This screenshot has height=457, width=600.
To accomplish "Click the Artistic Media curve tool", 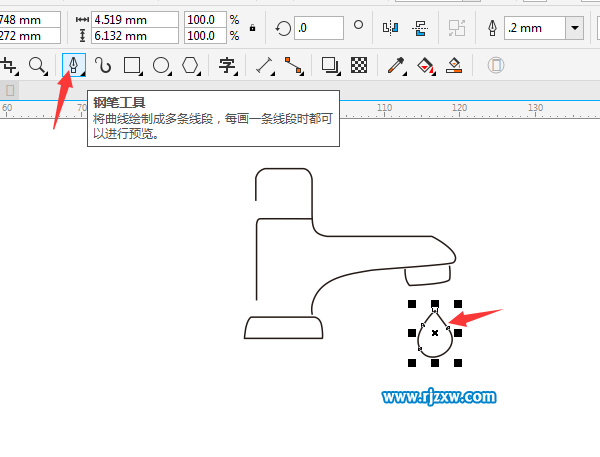I will tap(102, 66).
